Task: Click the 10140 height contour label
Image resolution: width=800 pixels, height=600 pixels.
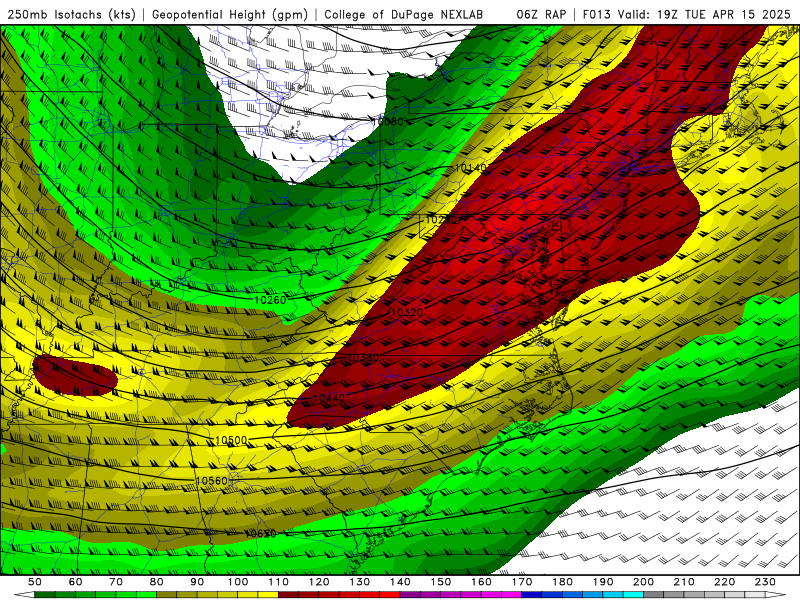Action: tap(470, 168)
